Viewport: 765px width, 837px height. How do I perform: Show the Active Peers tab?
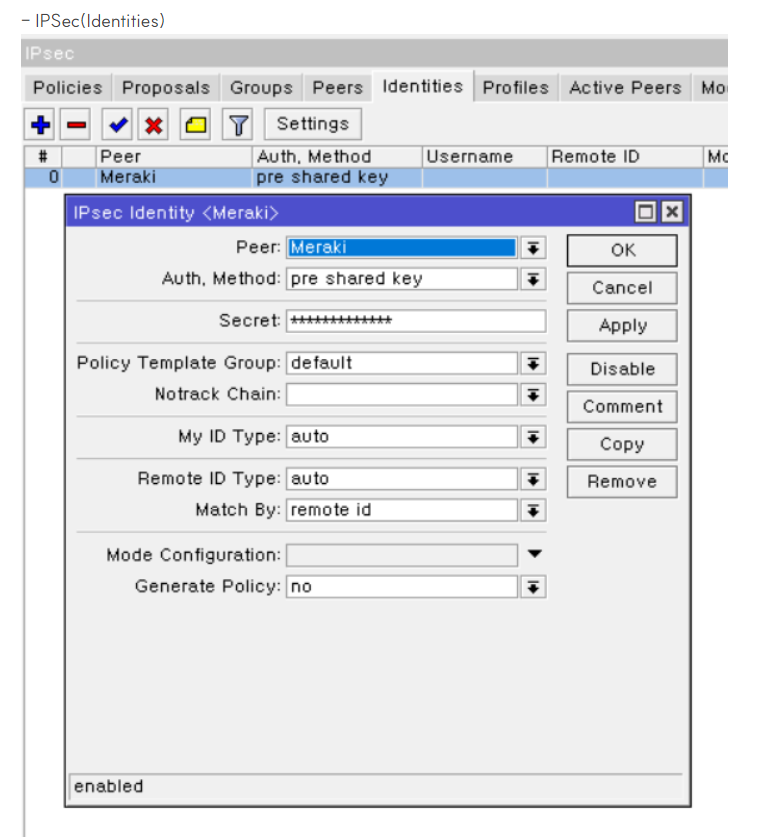(x=625, y=88)
